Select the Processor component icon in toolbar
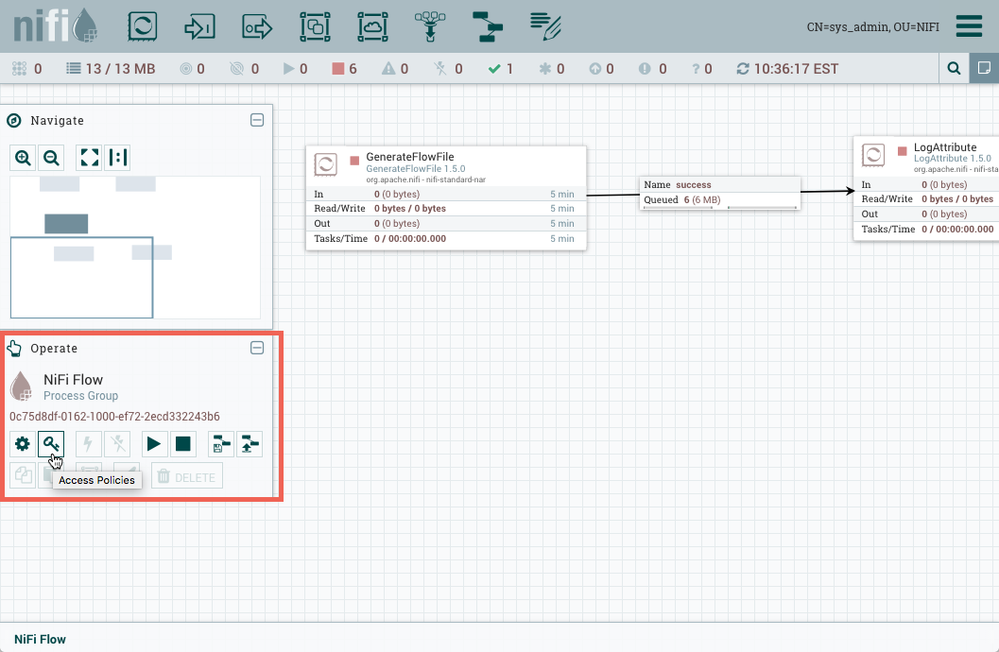This screenshot has width=999, height=652. click(142, 27)
